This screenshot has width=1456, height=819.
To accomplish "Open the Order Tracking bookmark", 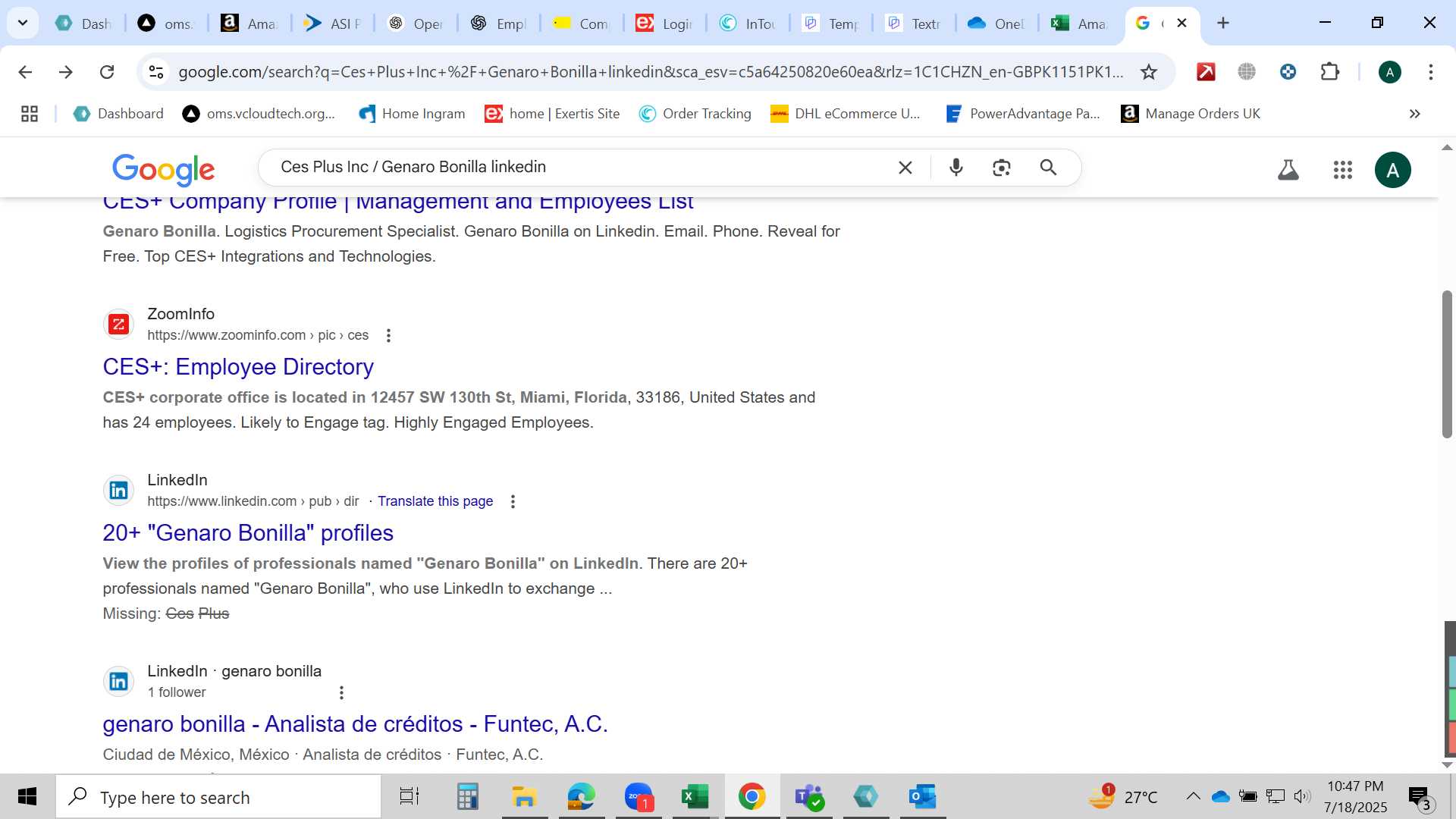I will [695, 114].
